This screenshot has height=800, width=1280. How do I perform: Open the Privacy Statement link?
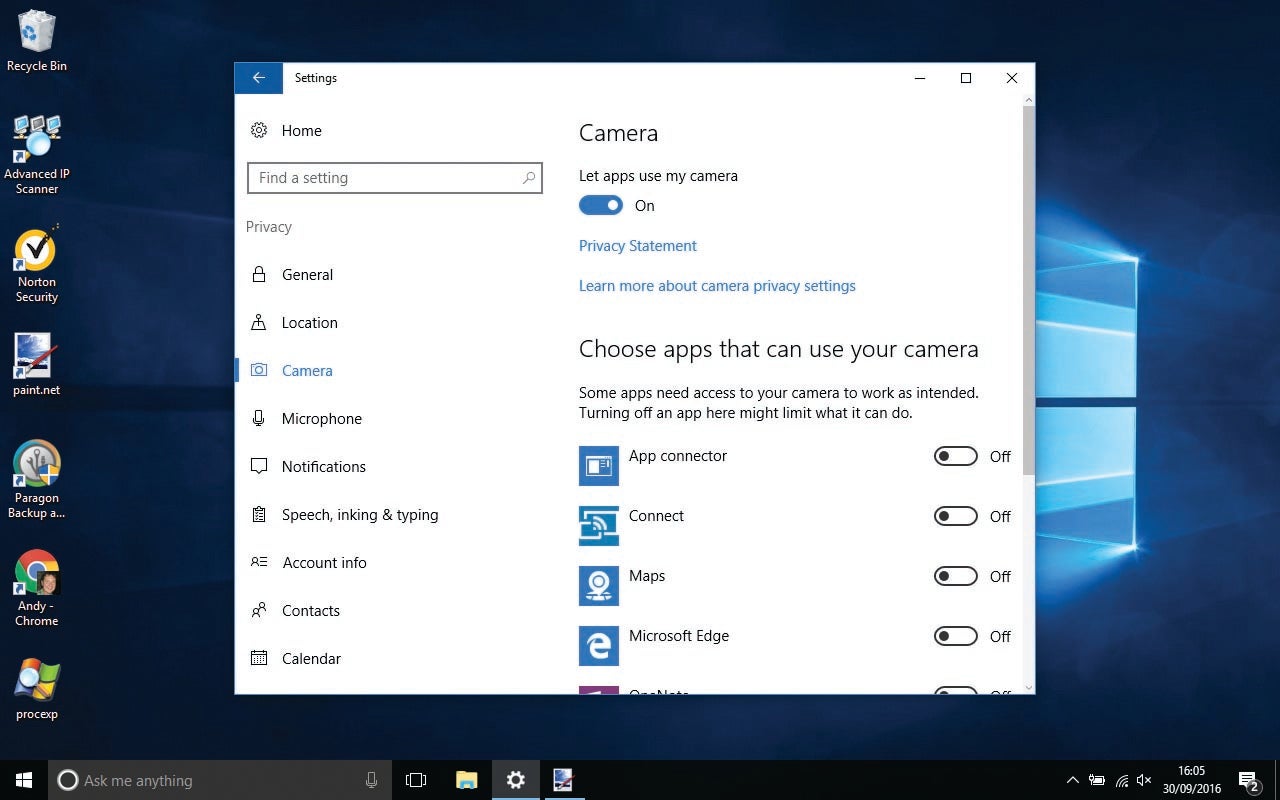click(x=638, y=246)
